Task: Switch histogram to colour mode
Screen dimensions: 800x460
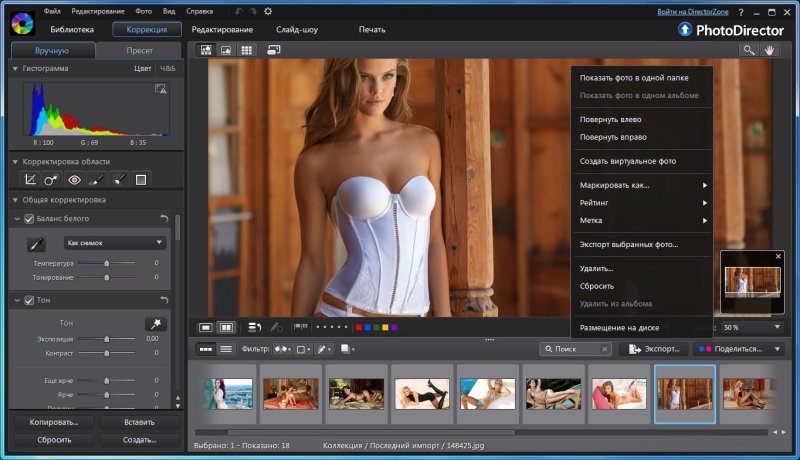Action: pyautogui.click(x=142, y=68)
